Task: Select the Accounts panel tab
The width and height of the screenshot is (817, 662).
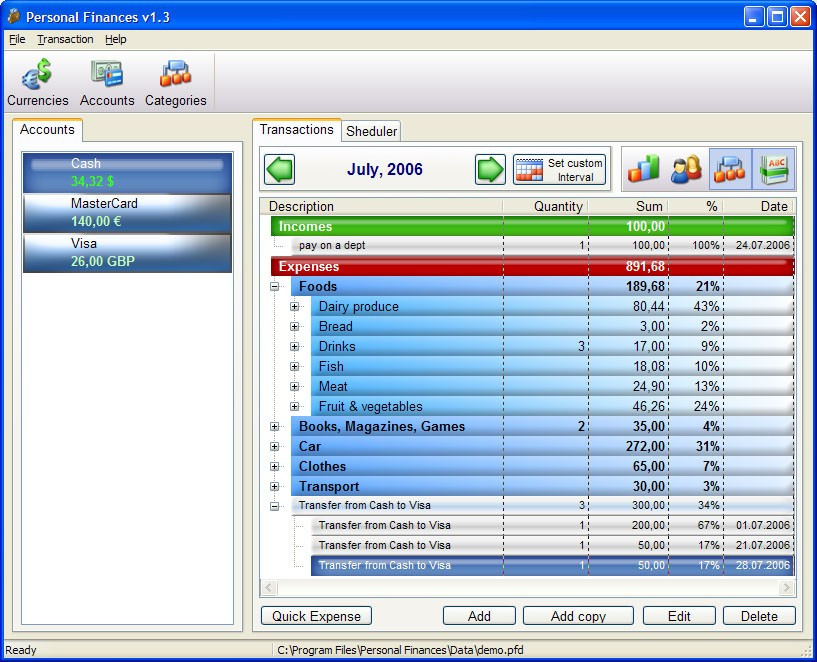Action: (x=47, y=130)
